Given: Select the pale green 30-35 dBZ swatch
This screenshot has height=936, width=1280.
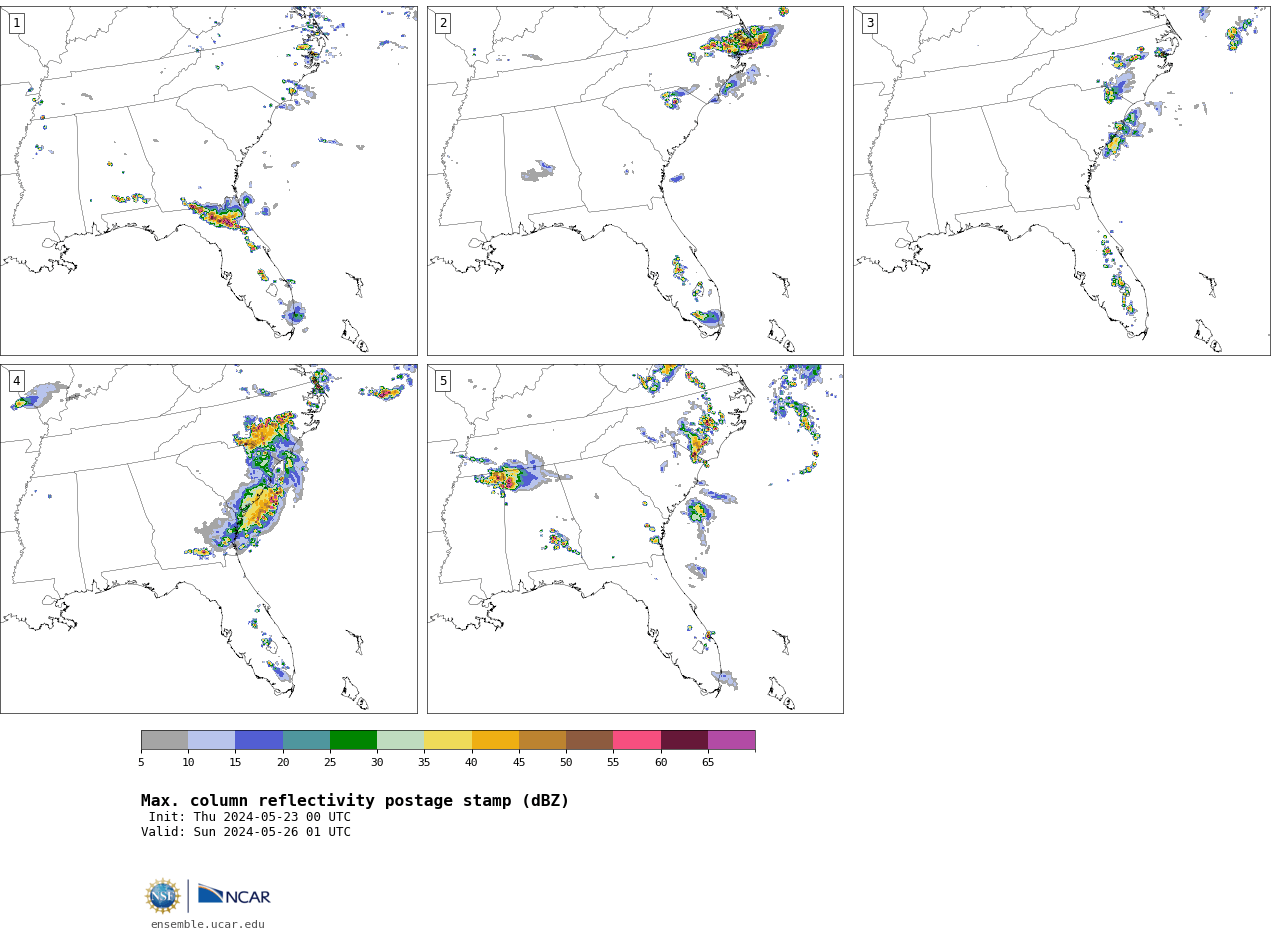Looking at the screenshot, I should [401, 740].
